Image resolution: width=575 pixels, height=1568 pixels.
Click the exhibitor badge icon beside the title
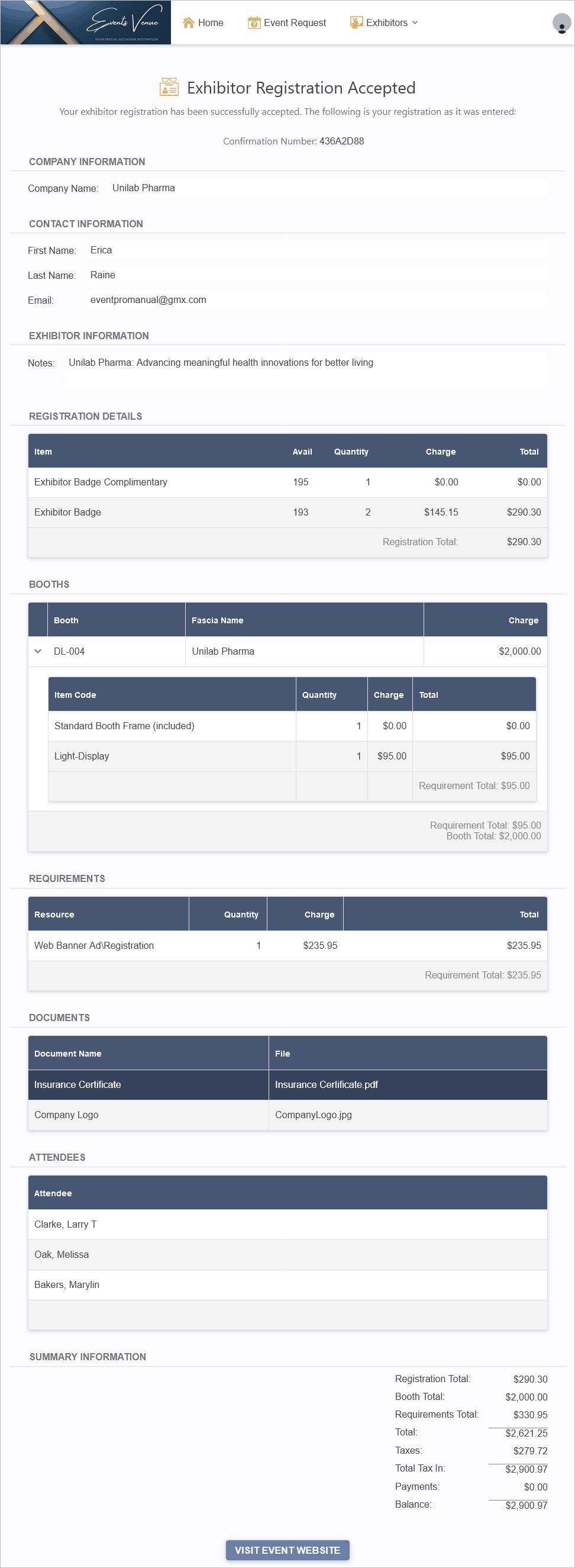(x=169, y=88)
